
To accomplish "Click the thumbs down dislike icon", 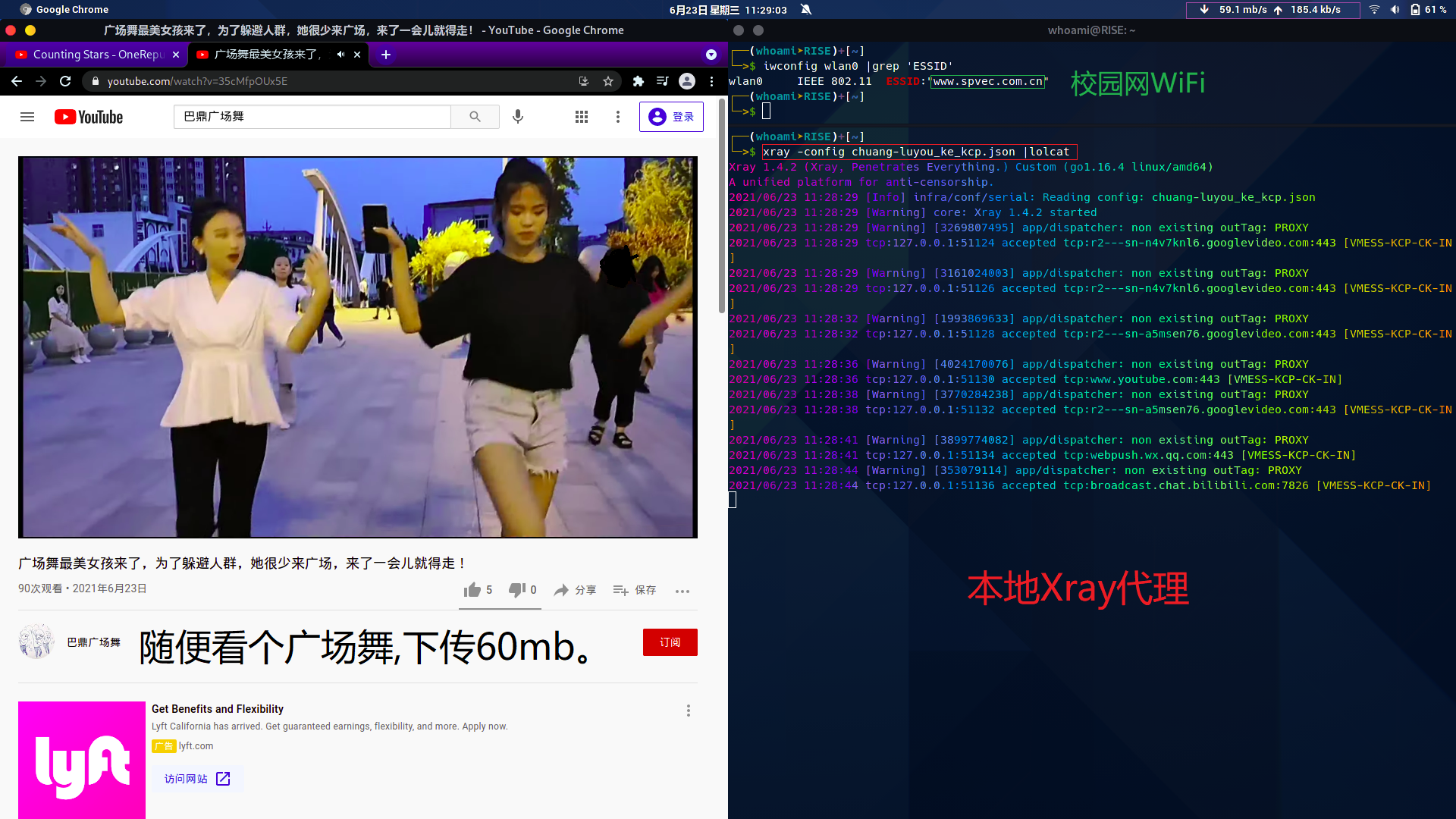I will 517,590.
